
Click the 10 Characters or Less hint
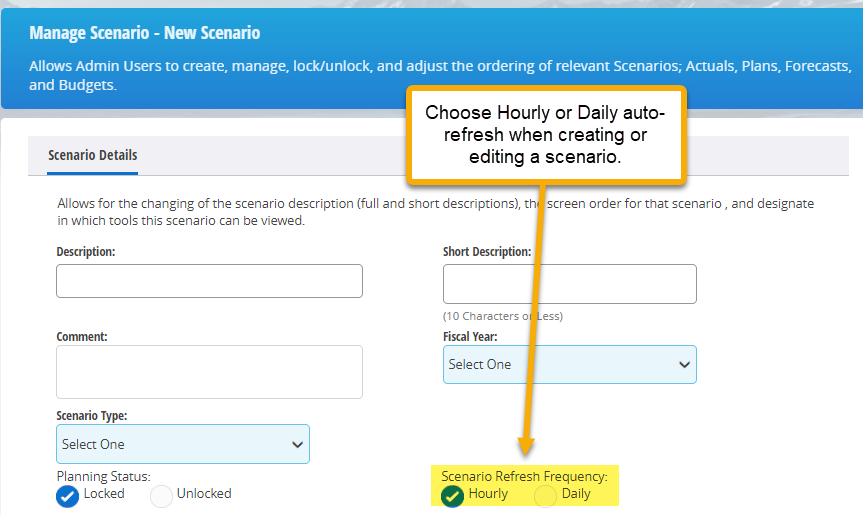tap(503, 316)
